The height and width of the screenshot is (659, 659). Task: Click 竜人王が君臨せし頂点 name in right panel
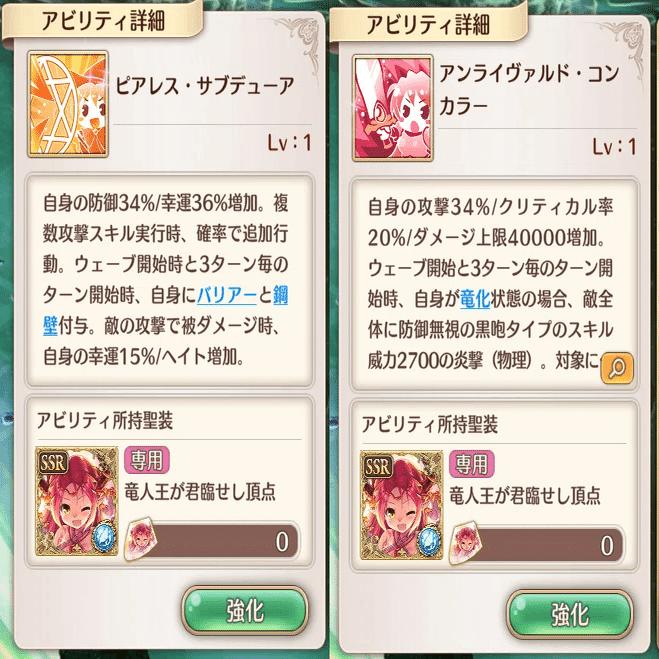[x=525, y=496]
